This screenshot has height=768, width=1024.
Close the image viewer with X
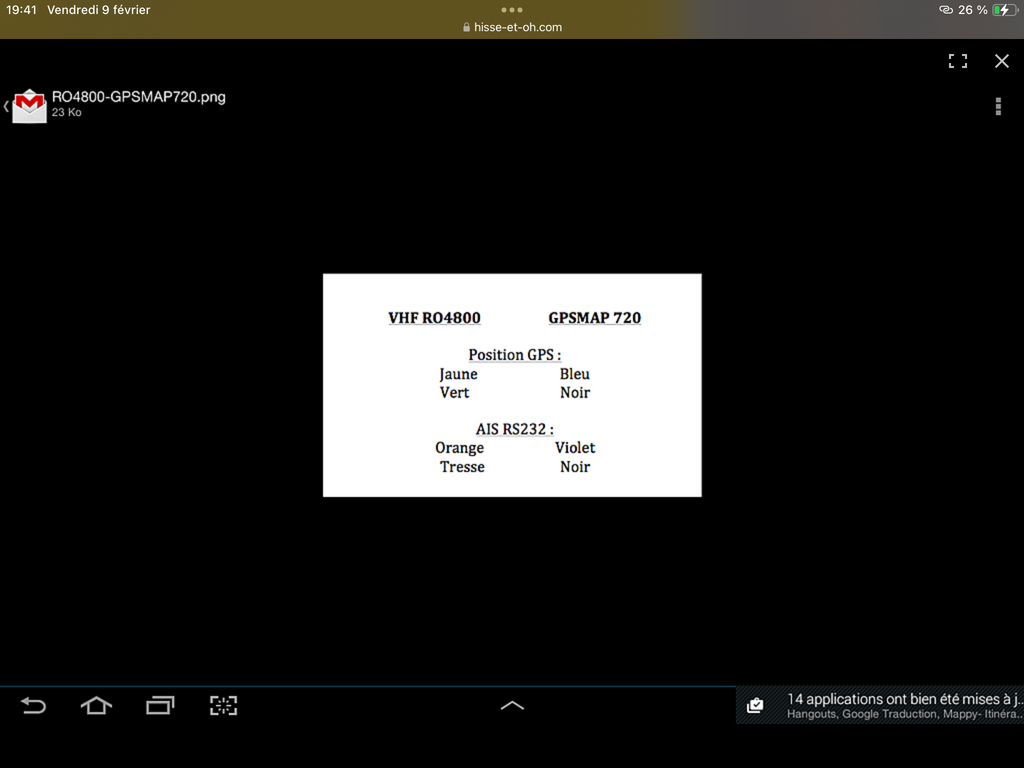[x=1002, y=61]
